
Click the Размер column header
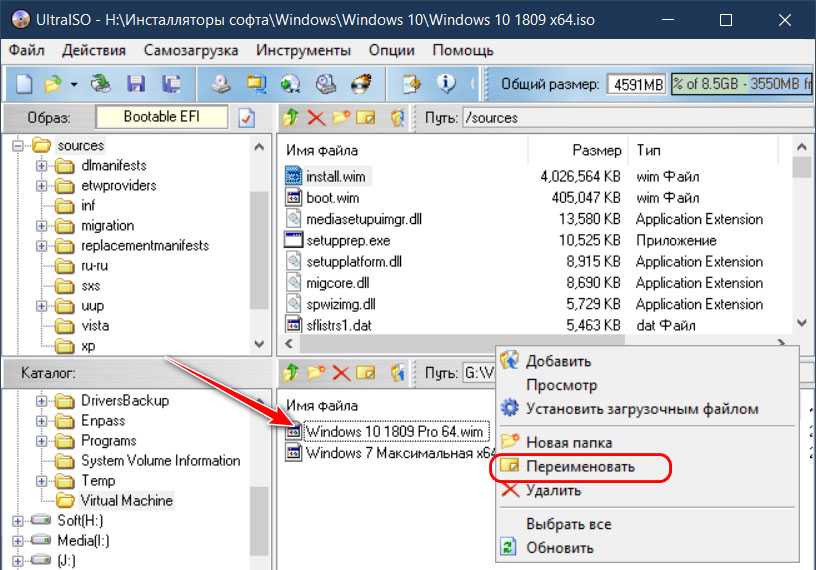[596, 150]
